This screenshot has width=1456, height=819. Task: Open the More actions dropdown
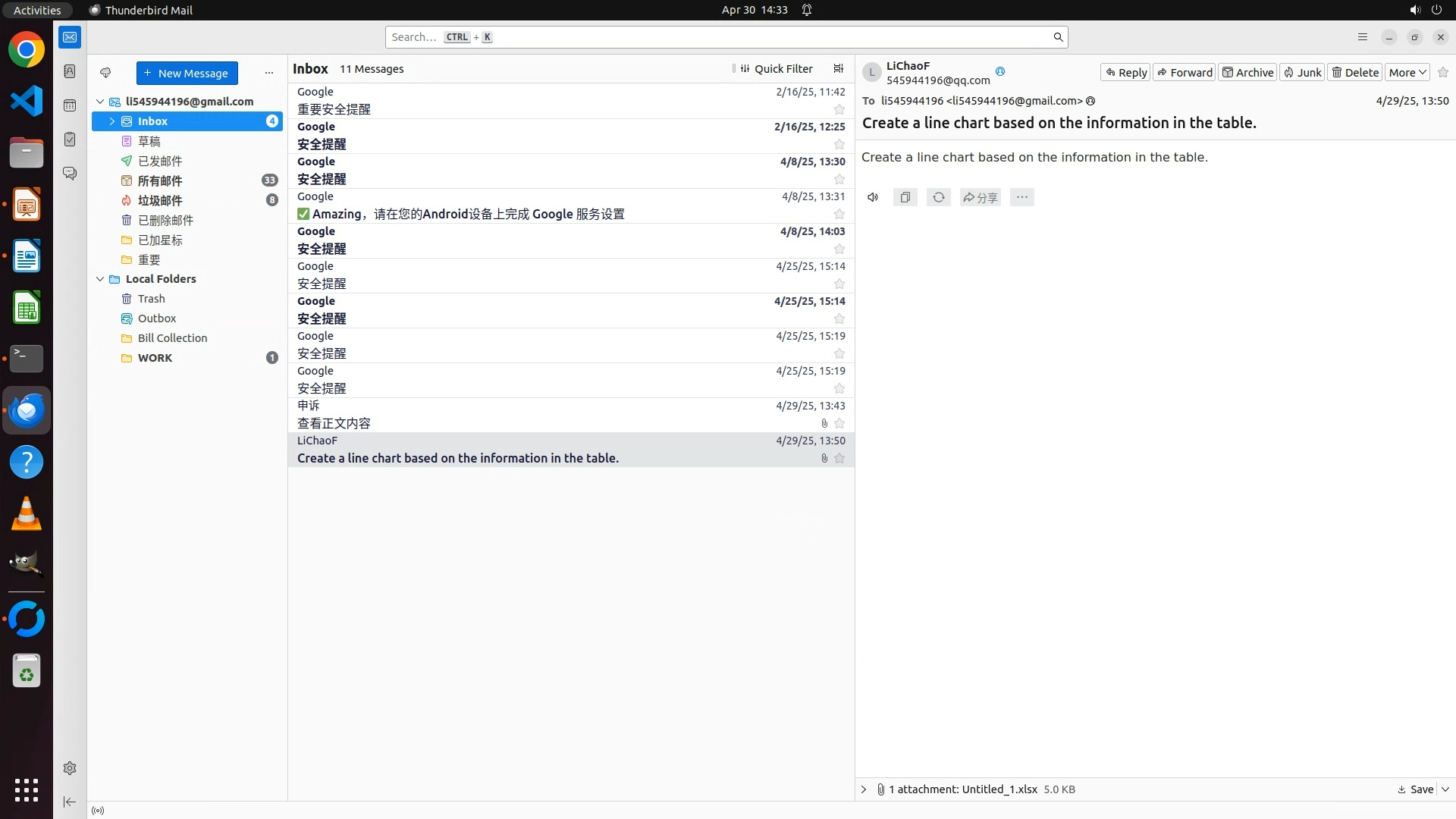1407,72
